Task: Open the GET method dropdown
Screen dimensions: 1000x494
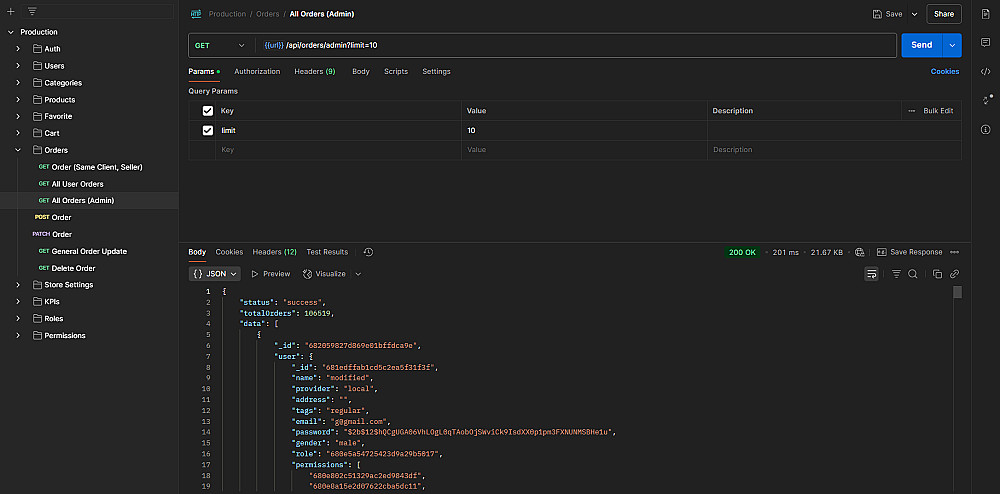Action: [x=220, y=45]
